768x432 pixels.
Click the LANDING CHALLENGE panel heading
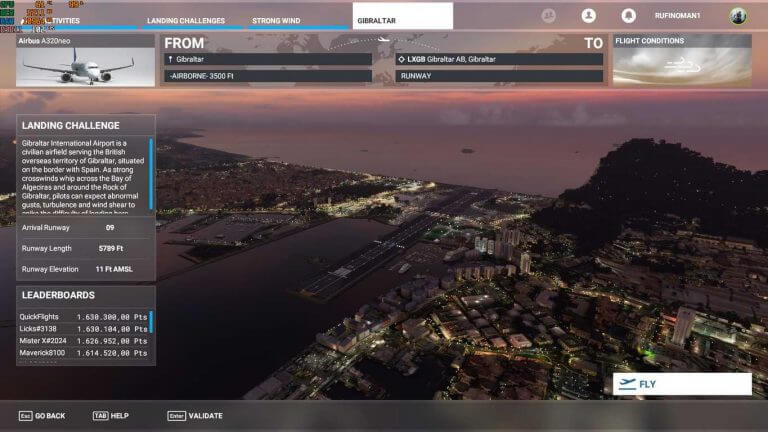point(71,125)
